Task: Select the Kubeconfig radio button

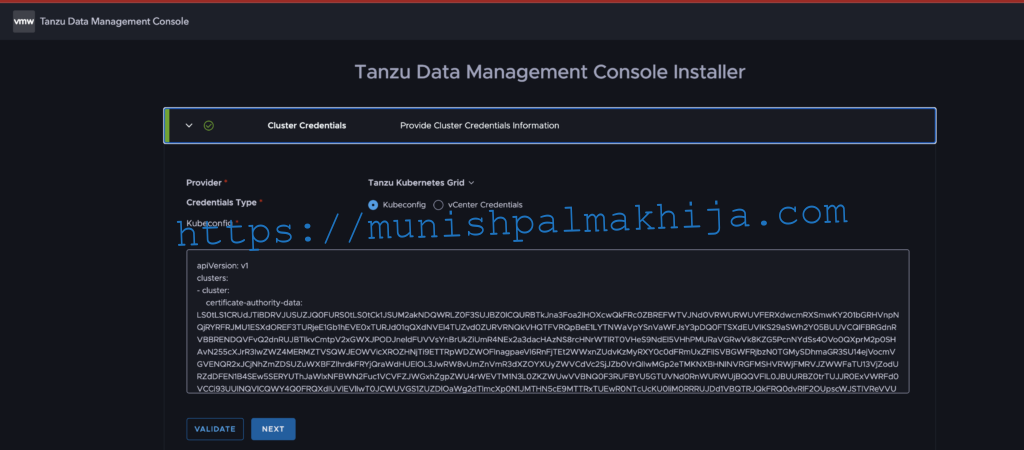Action: pyautogui.click(x=373, y=204)
